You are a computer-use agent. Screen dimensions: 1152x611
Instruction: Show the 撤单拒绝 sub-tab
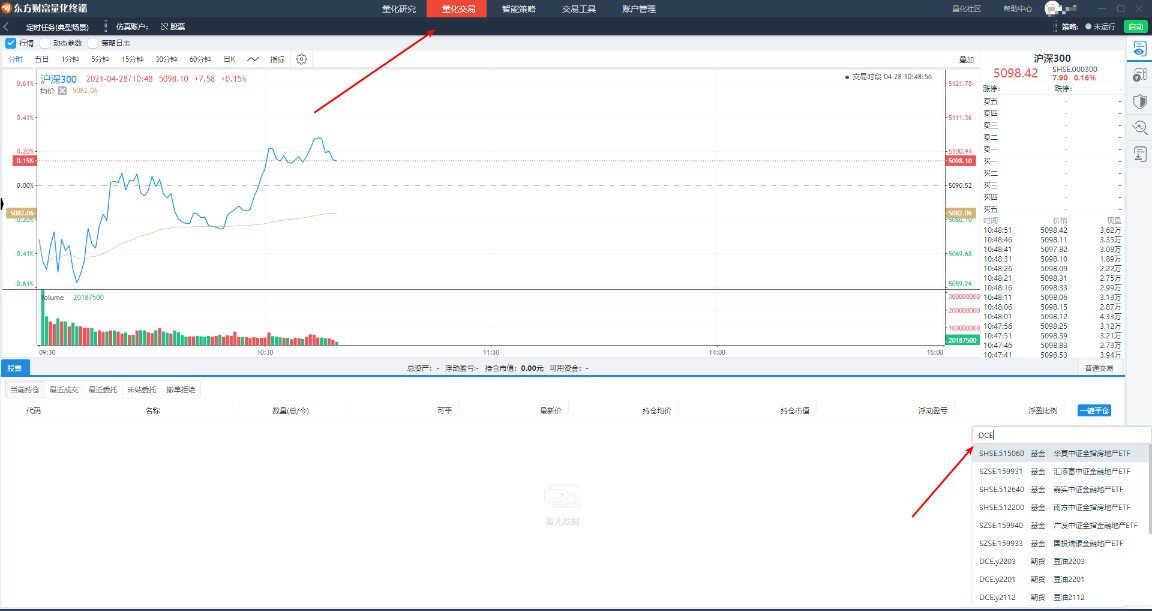coord(181,389)
